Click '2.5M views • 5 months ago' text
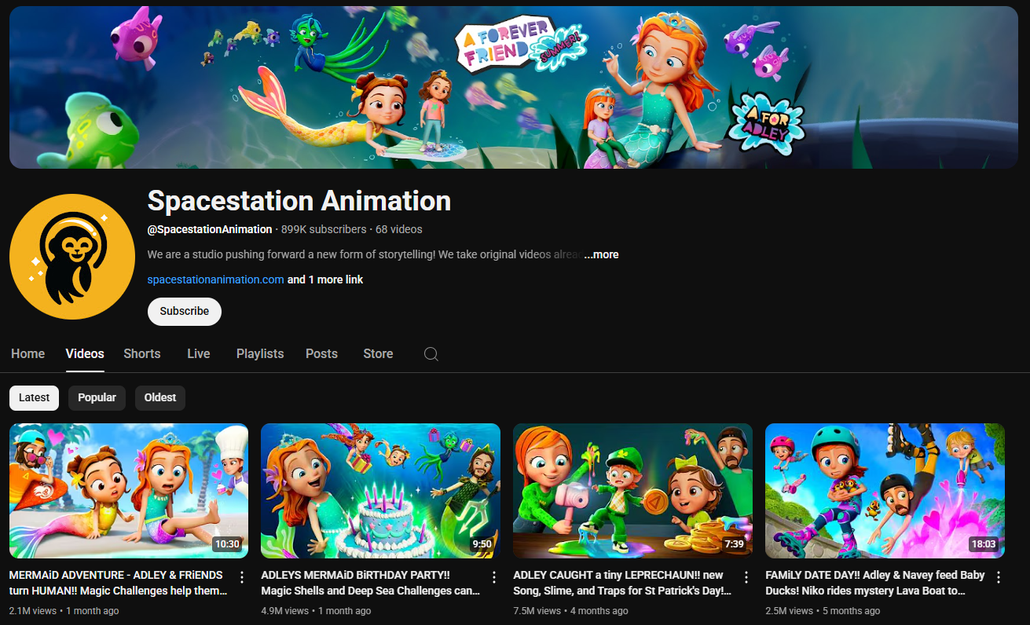The width and height of the screenshot is (1030, 625). click(822, 611)
